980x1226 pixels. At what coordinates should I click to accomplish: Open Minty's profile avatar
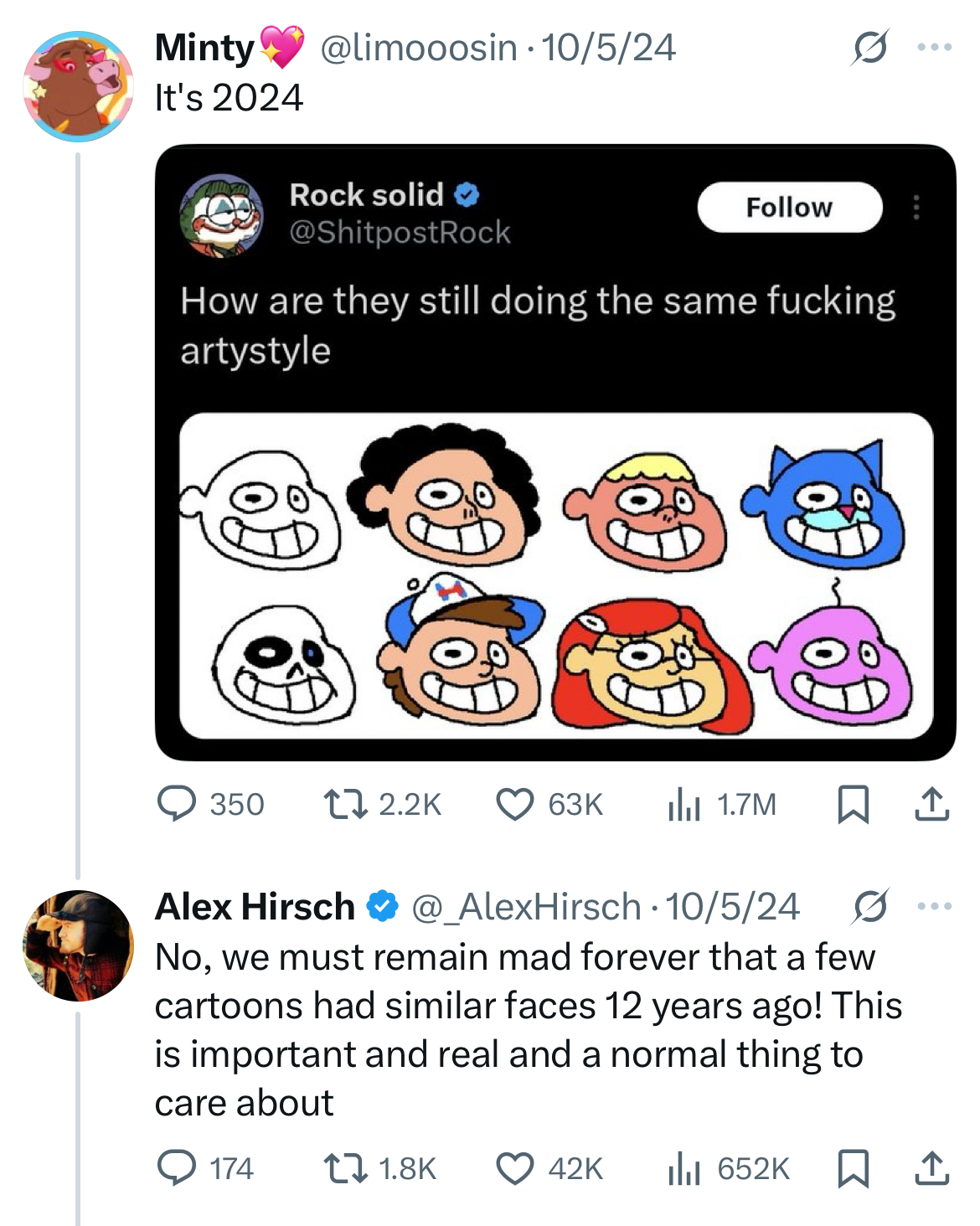(78, 86)
